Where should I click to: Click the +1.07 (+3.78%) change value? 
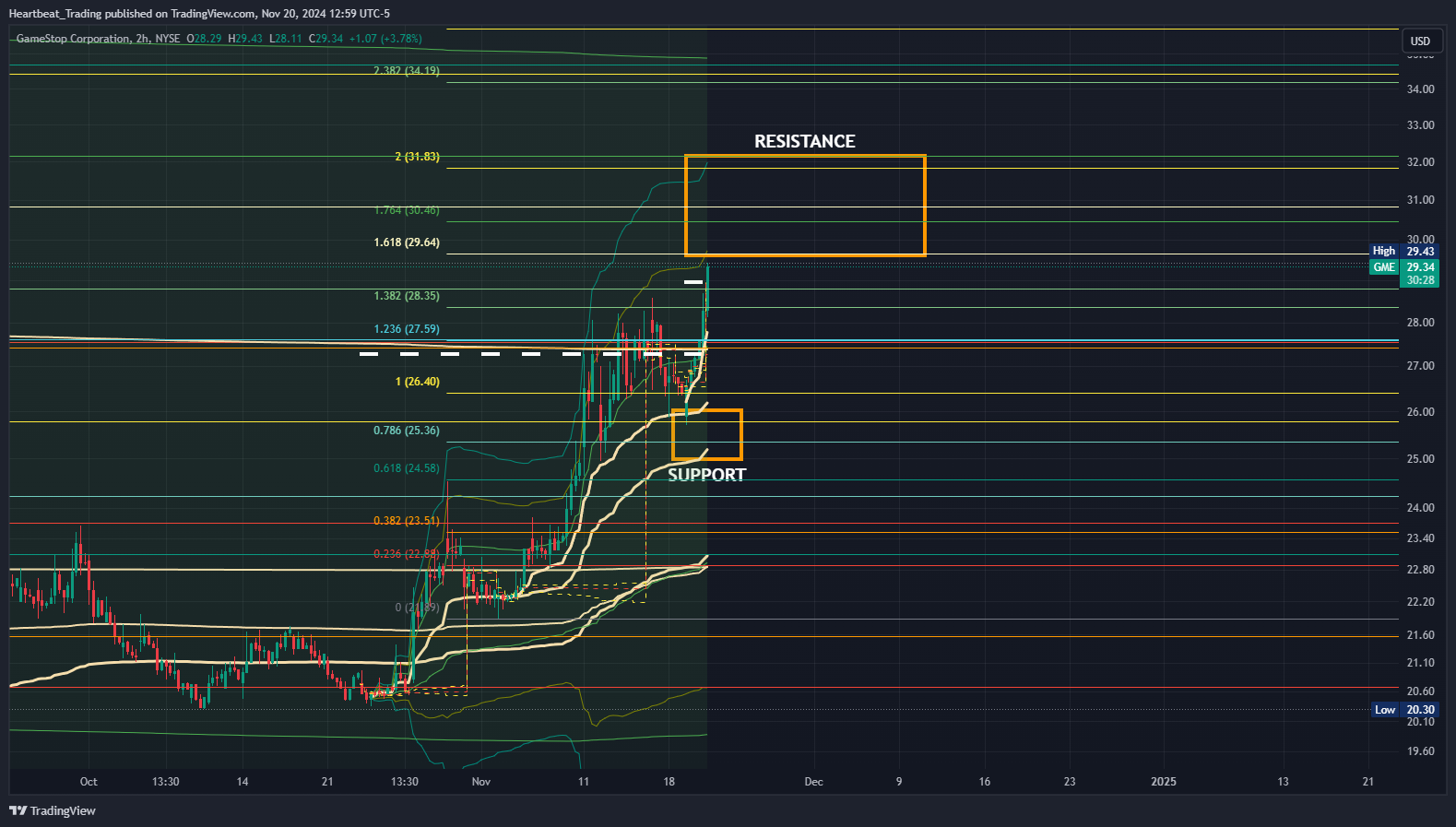pyautogui.click(x=385, y=39)
